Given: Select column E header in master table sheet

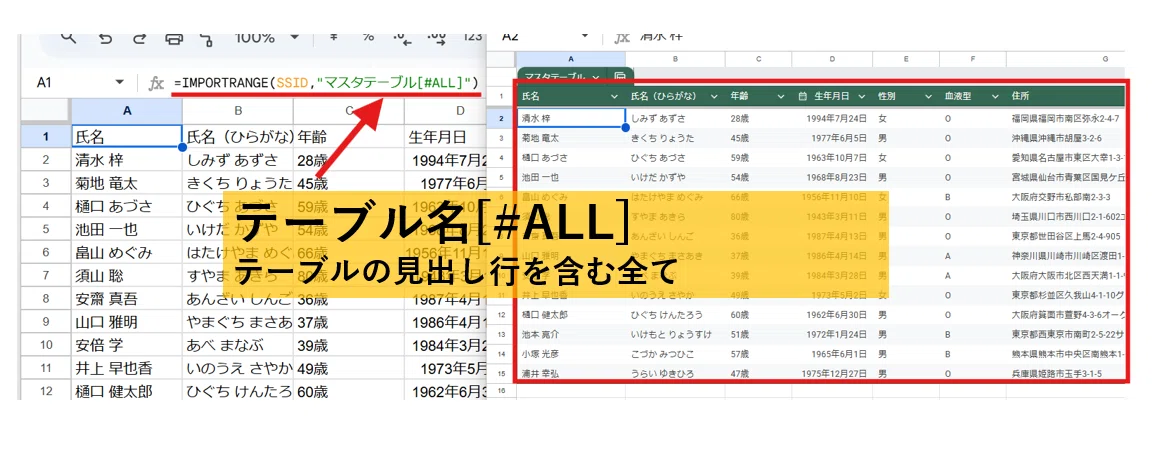Looking at the screenshot, I should [906, 59].
